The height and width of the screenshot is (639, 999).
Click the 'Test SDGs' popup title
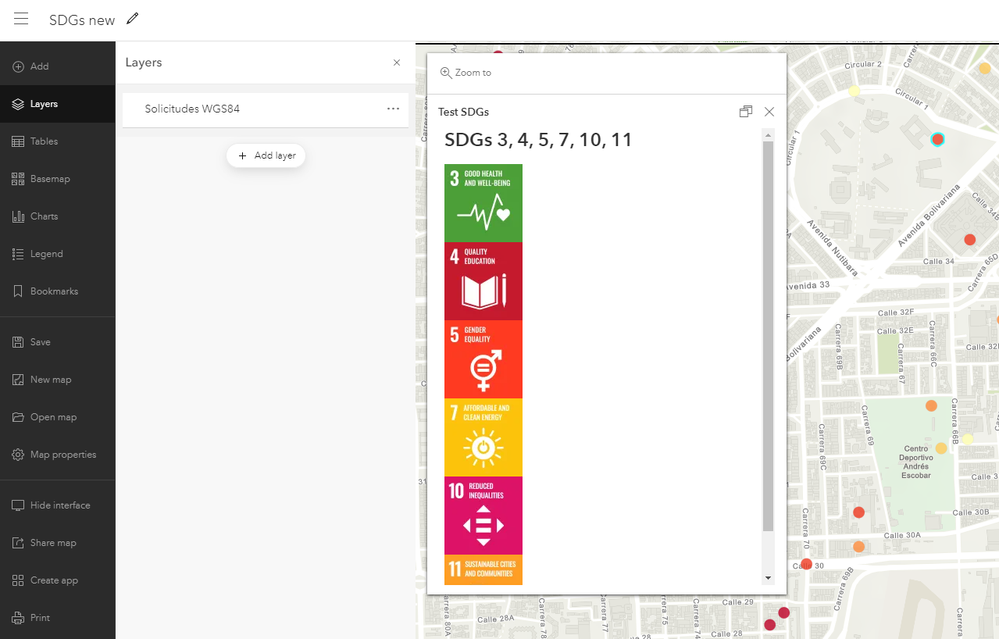(463, 112)
